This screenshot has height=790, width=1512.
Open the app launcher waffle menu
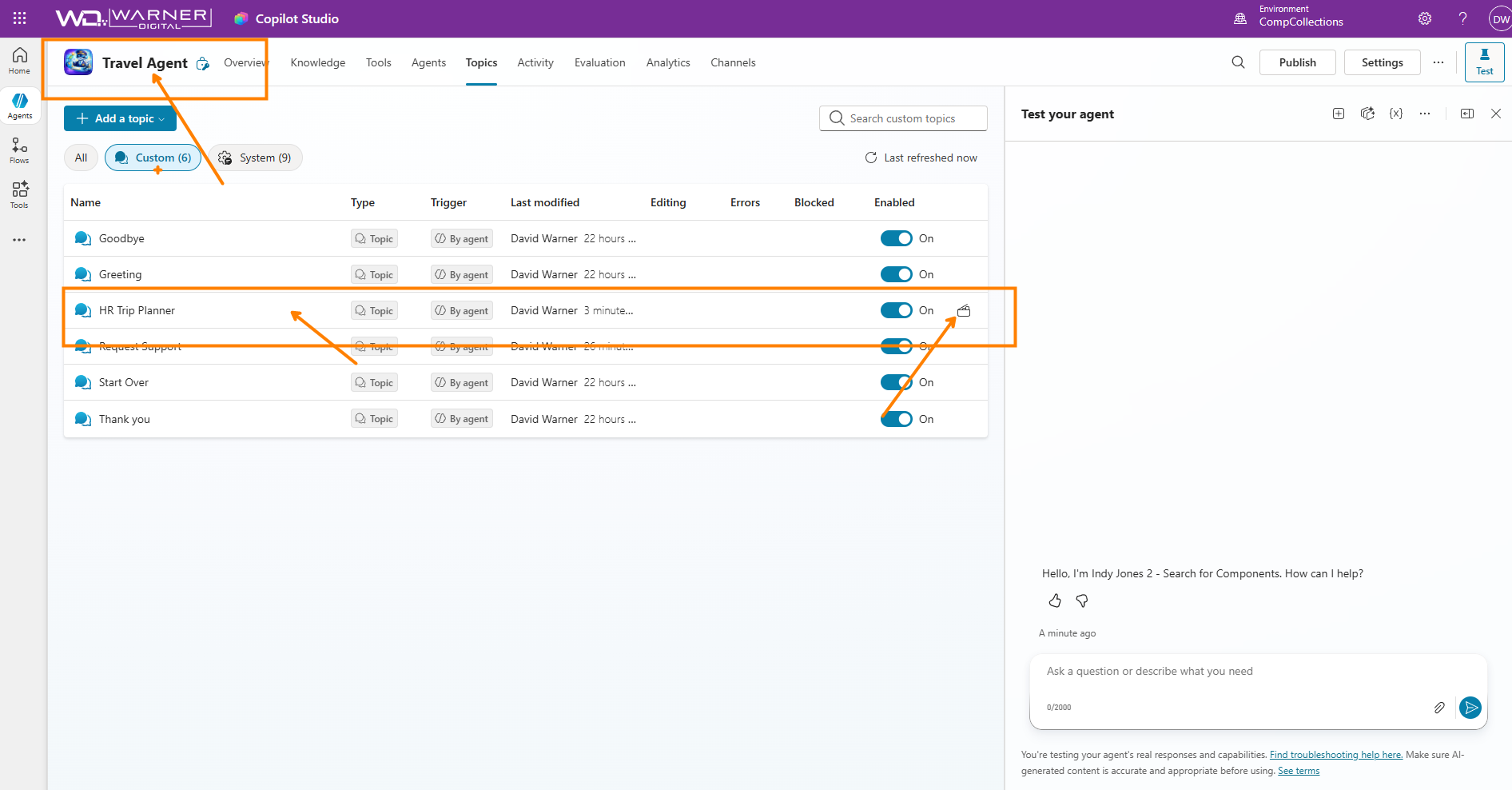click(x=19, y=18)
